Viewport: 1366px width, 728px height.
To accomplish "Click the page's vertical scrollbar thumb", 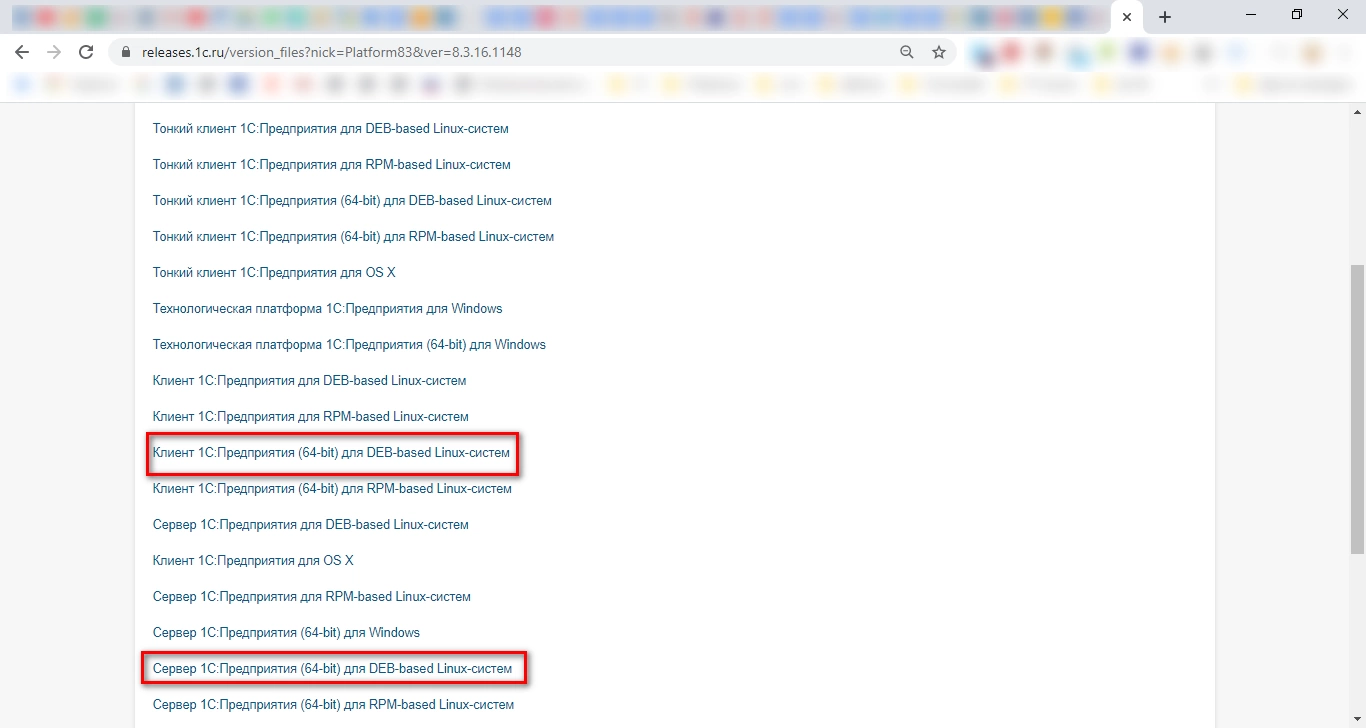I will [x=1357, y=409].
